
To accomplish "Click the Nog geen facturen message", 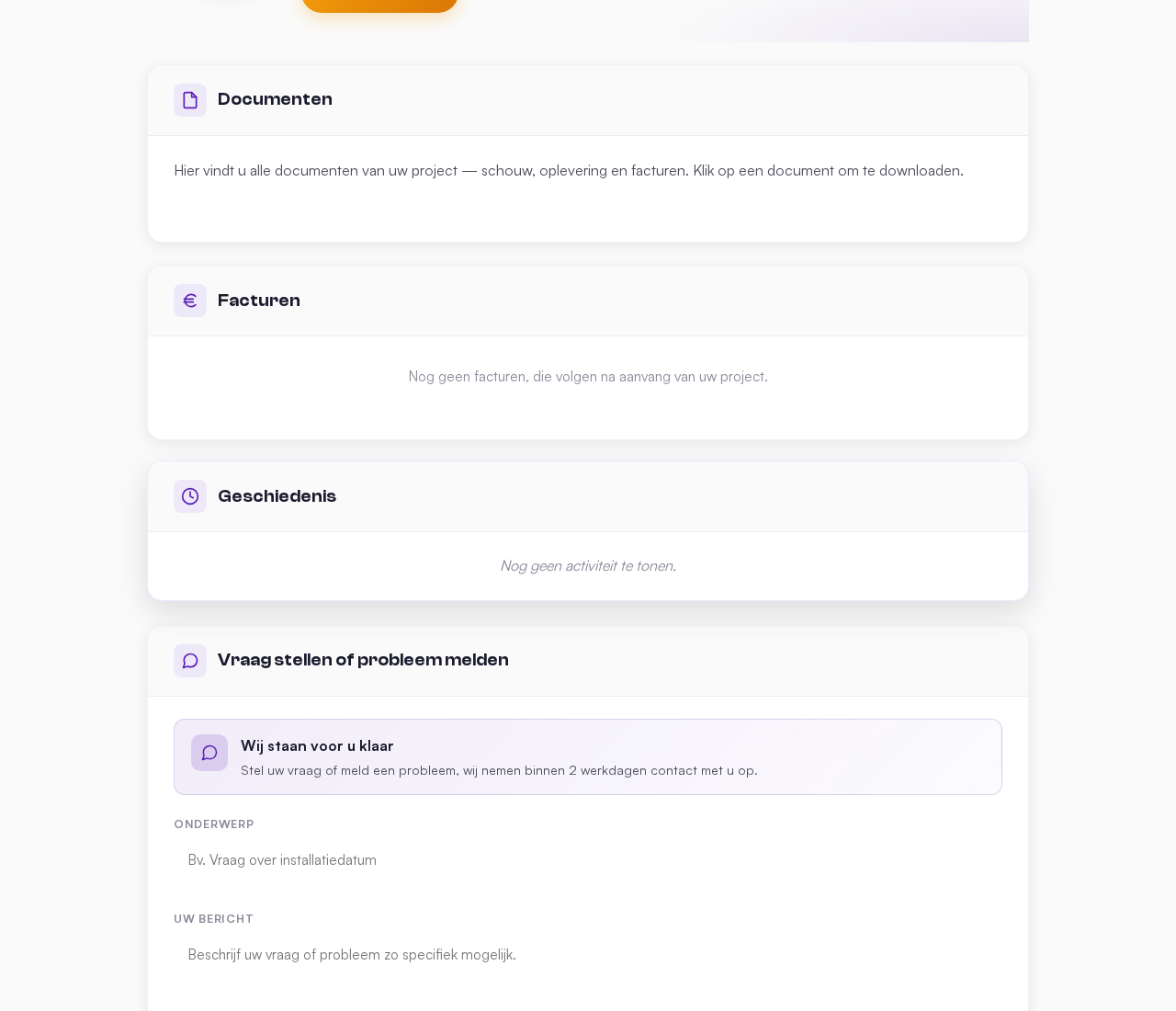I will click(x=588, y=376).
